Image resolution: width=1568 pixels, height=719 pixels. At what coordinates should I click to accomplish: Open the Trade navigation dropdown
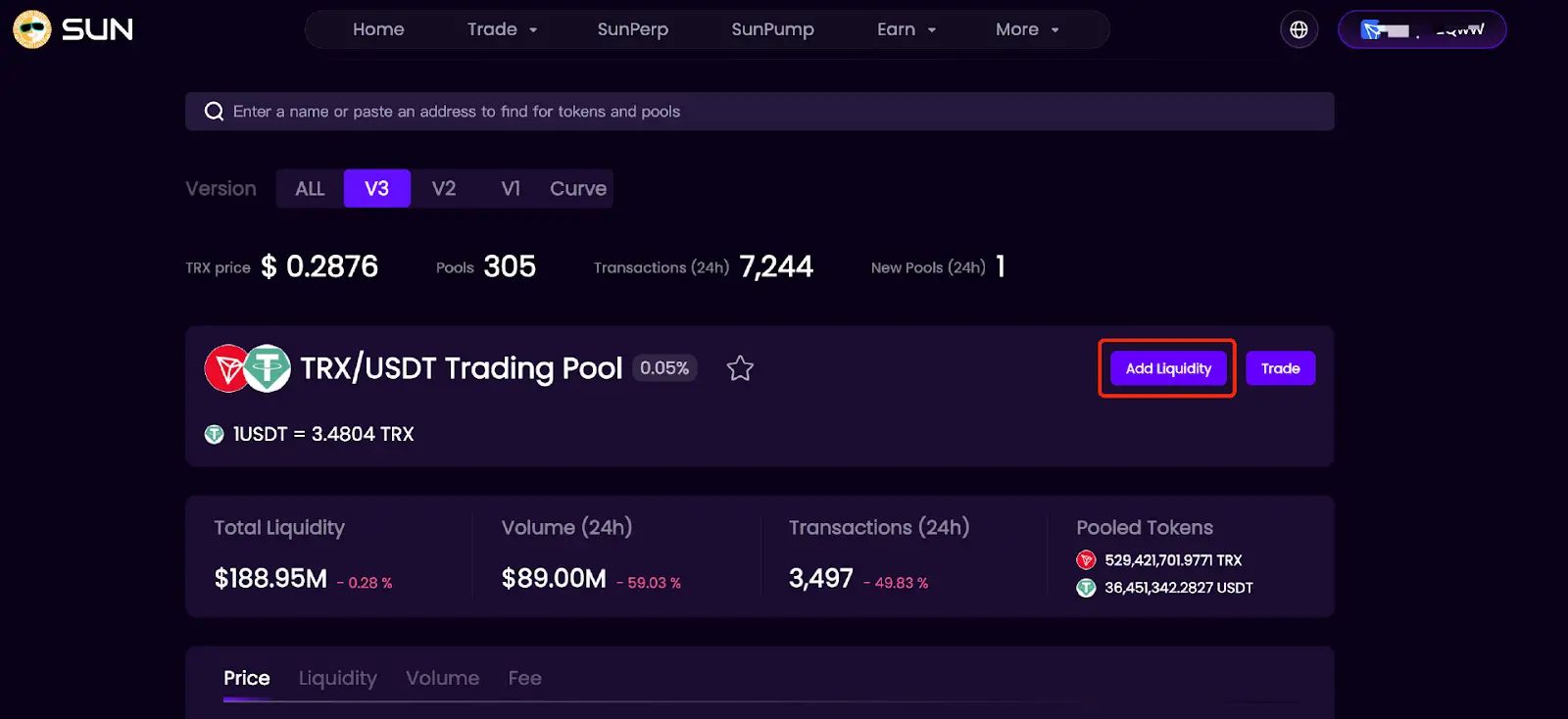tap(501, 29)
